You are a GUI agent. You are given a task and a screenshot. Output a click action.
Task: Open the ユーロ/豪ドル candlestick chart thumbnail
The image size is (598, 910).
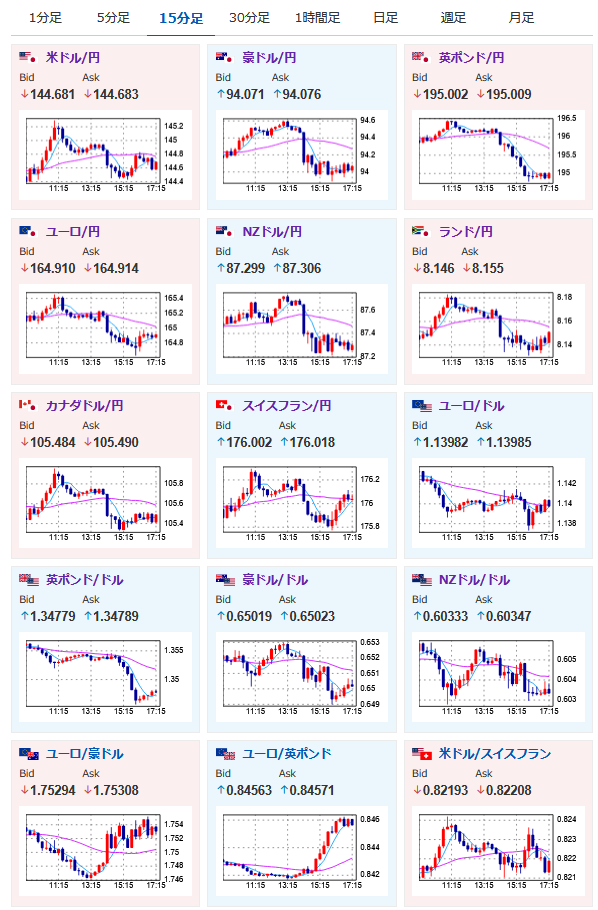tap(105, 851)
